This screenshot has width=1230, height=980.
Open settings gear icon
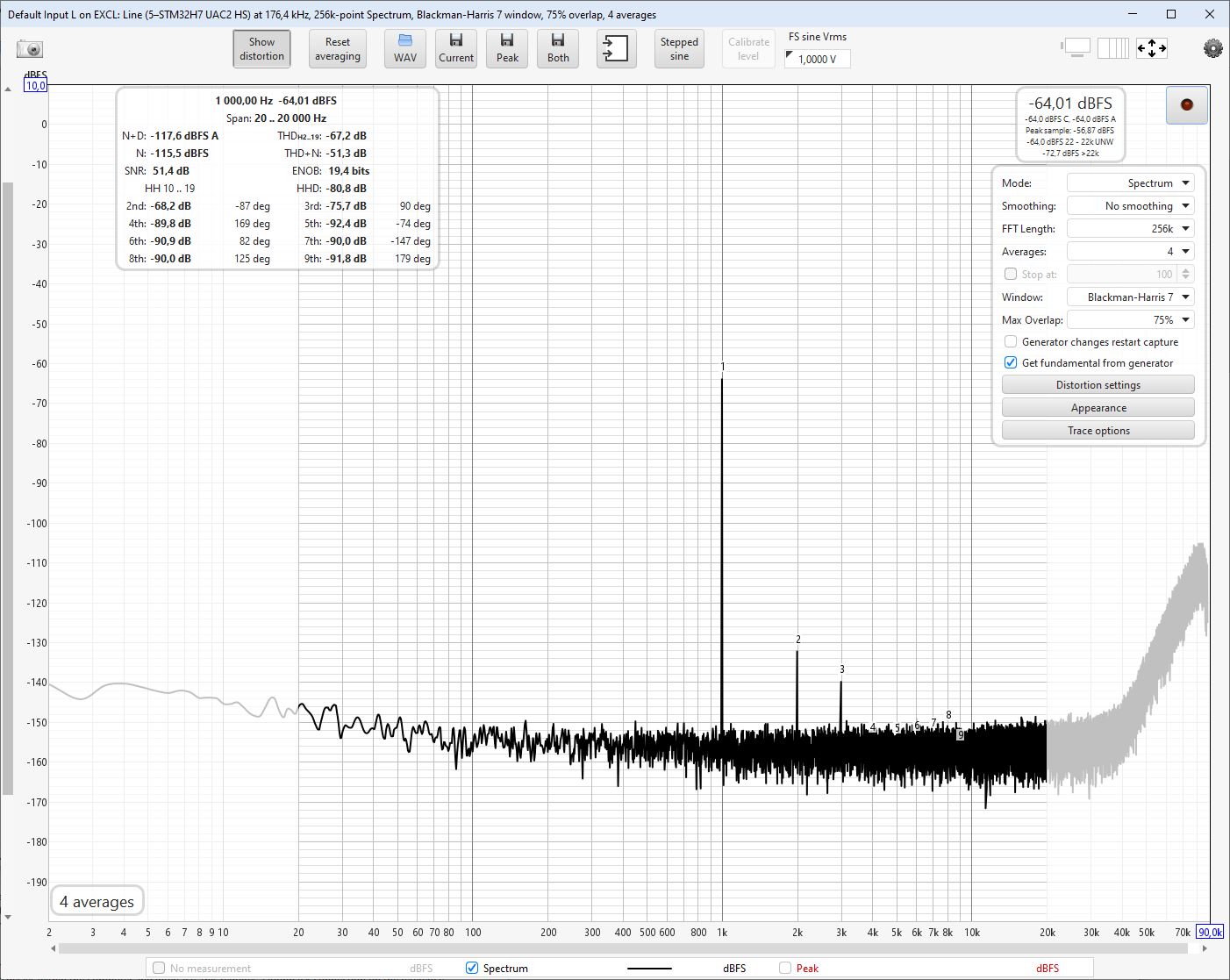point(1212,48)
